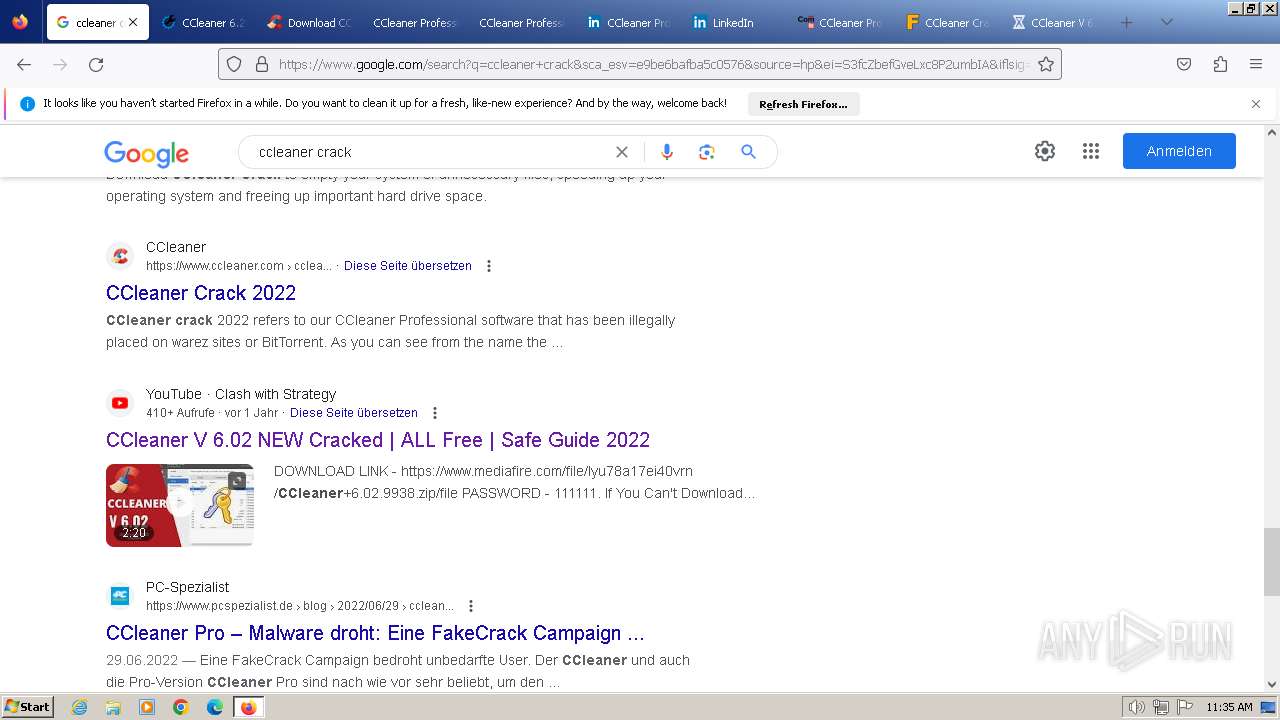Screen dimensions: 1280x720
Task: Switch to the 'CCleaner V 6' tab
Action: (x=1052, y=22)
